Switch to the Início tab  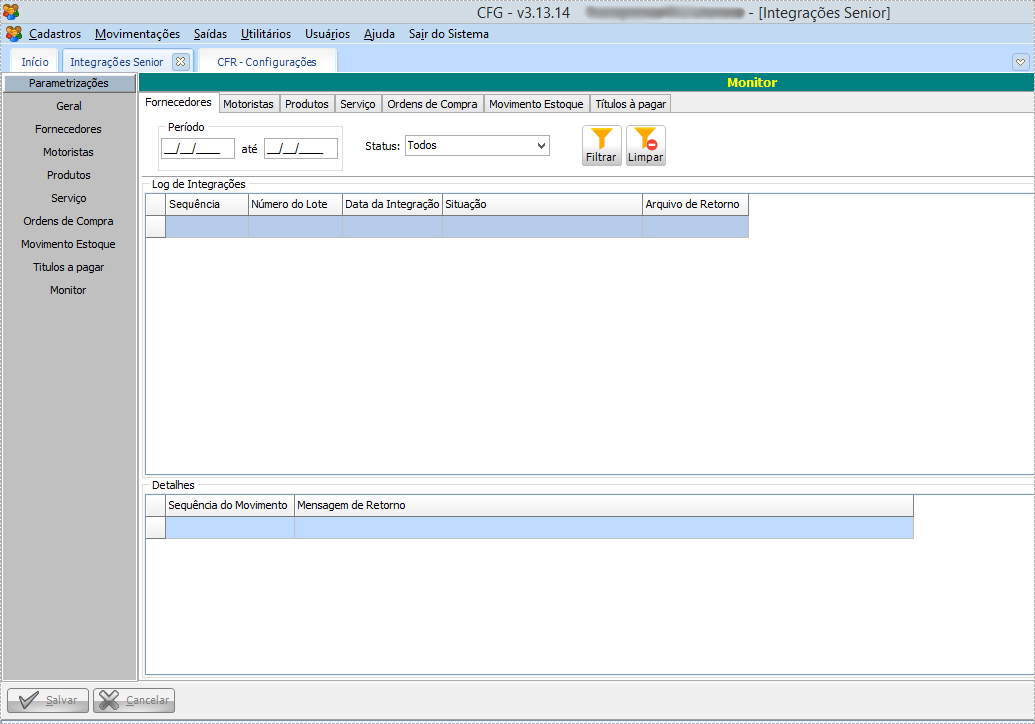(x=35, y=61)
